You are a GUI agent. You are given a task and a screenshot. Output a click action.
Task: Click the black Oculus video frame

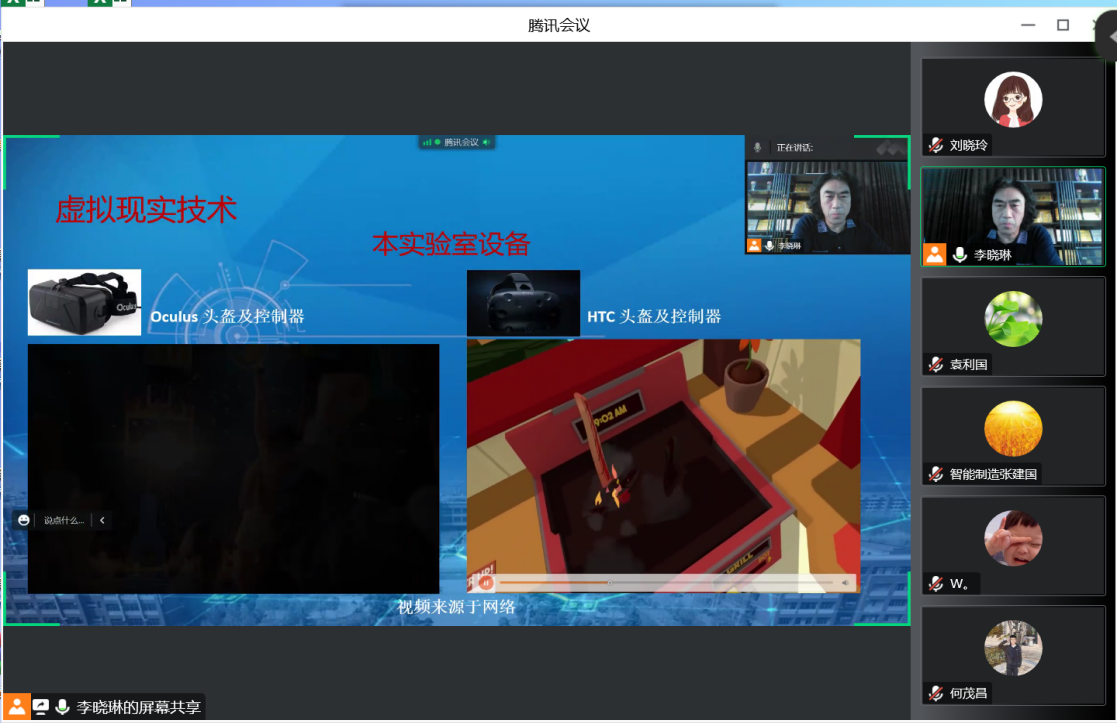click(x=234, y=469)
